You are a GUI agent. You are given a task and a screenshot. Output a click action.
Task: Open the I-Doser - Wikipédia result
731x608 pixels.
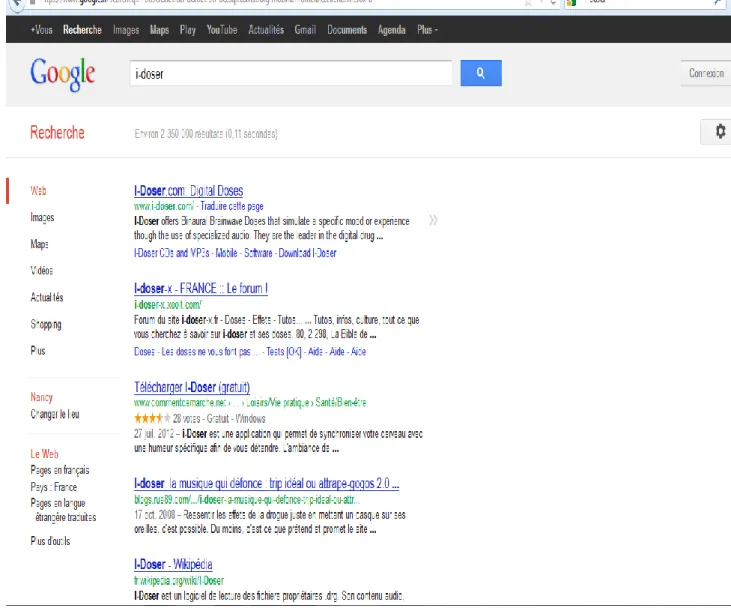173,564
